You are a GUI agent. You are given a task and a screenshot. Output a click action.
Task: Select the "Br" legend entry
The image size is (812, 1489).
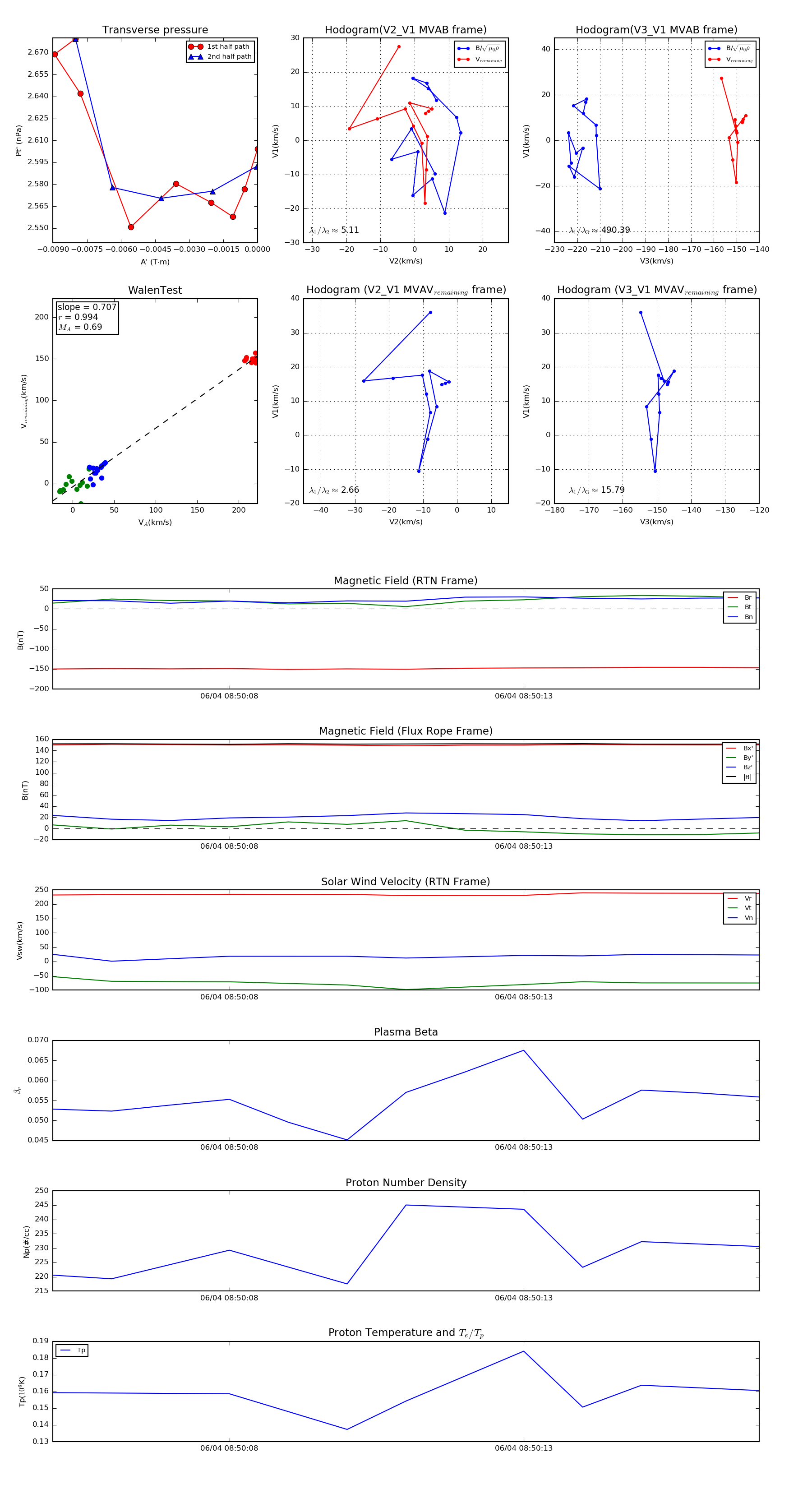[740, 598]
